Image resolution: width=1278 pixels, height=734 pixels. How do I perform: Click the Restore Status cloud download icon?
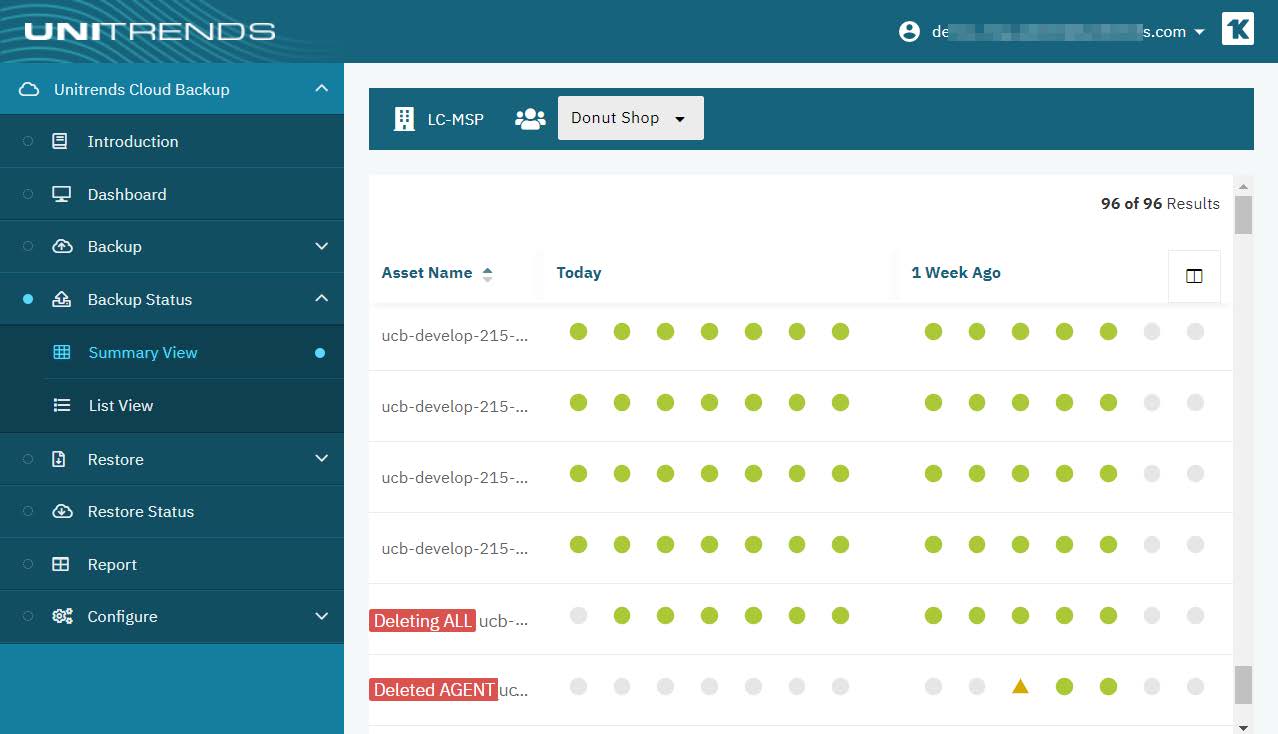[x=62, y=511]
